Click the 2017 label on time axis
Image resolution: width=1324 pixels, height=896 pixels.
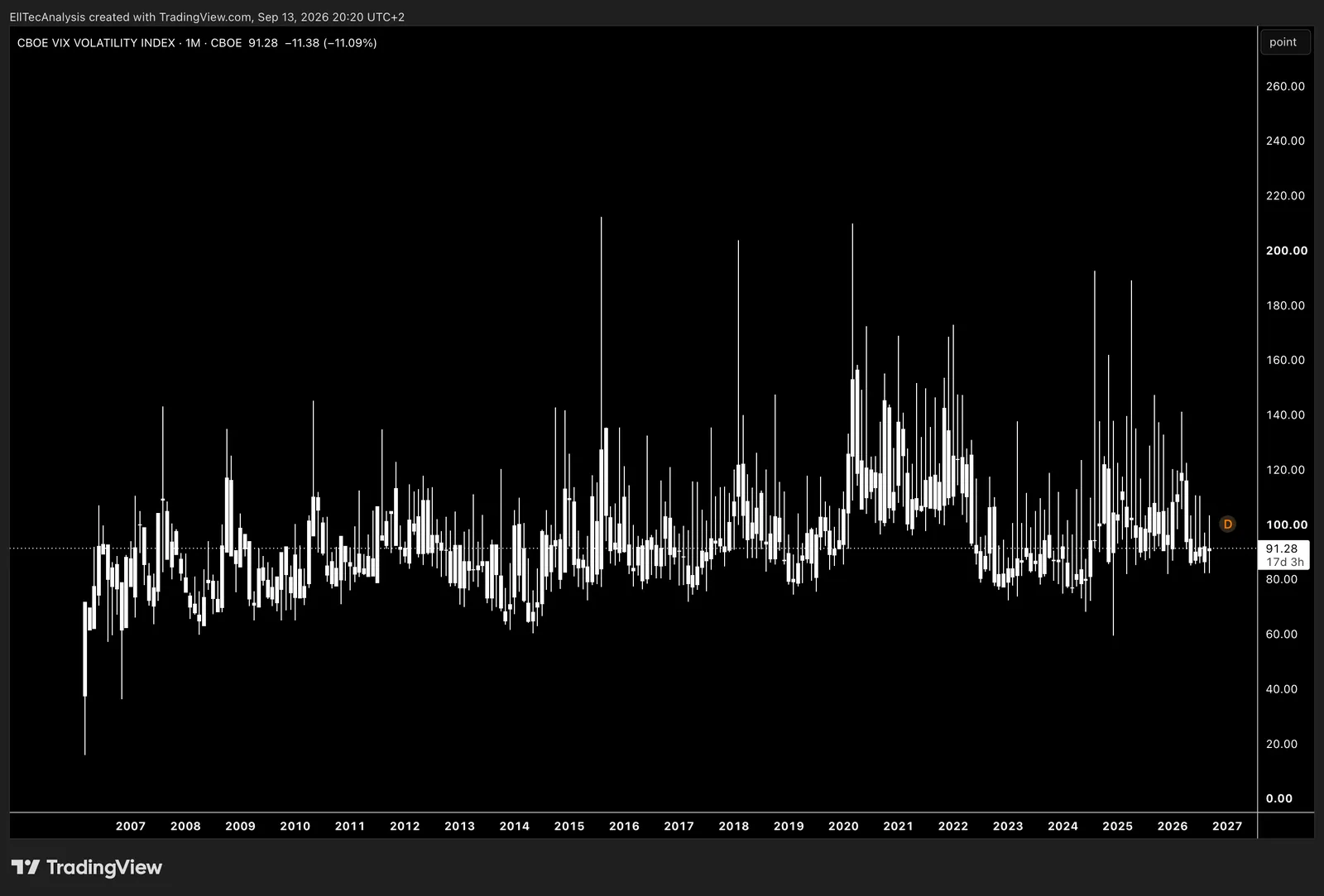679,826
